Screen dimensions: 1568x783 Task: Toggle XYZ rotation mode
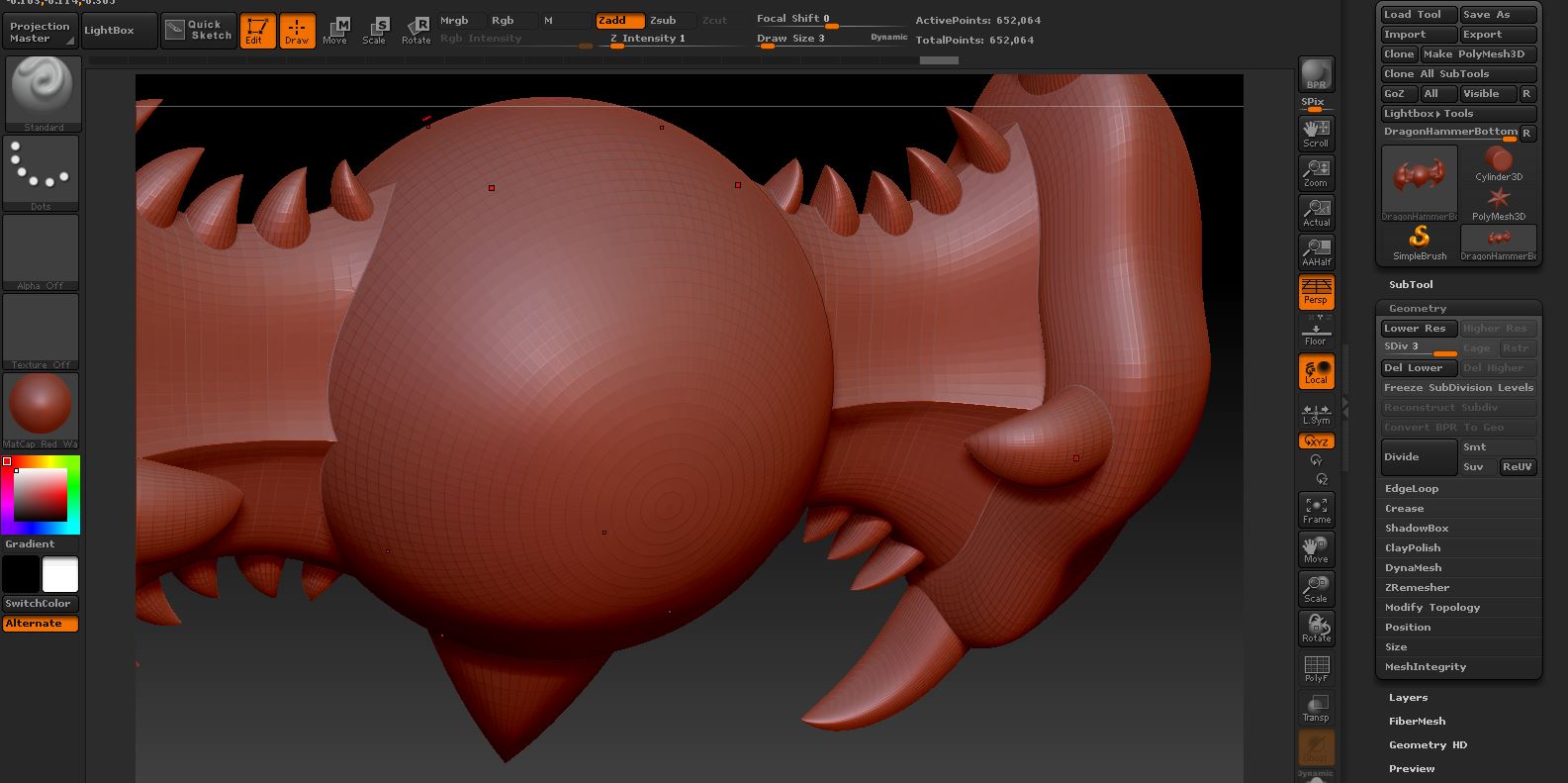[1316, 441]
